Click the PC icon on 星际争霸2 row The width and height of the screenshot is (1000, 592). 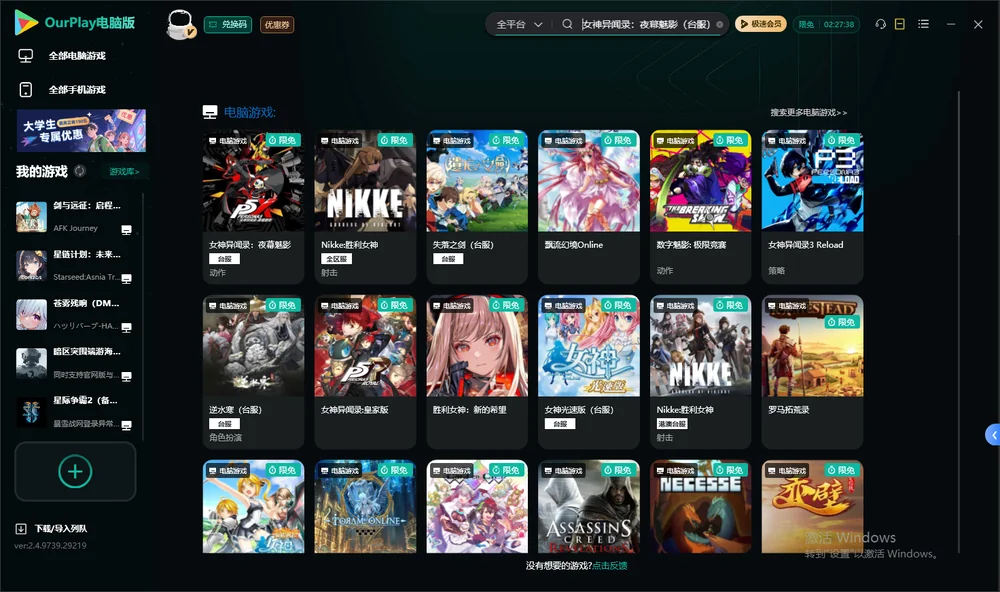[x=126, y=426]
